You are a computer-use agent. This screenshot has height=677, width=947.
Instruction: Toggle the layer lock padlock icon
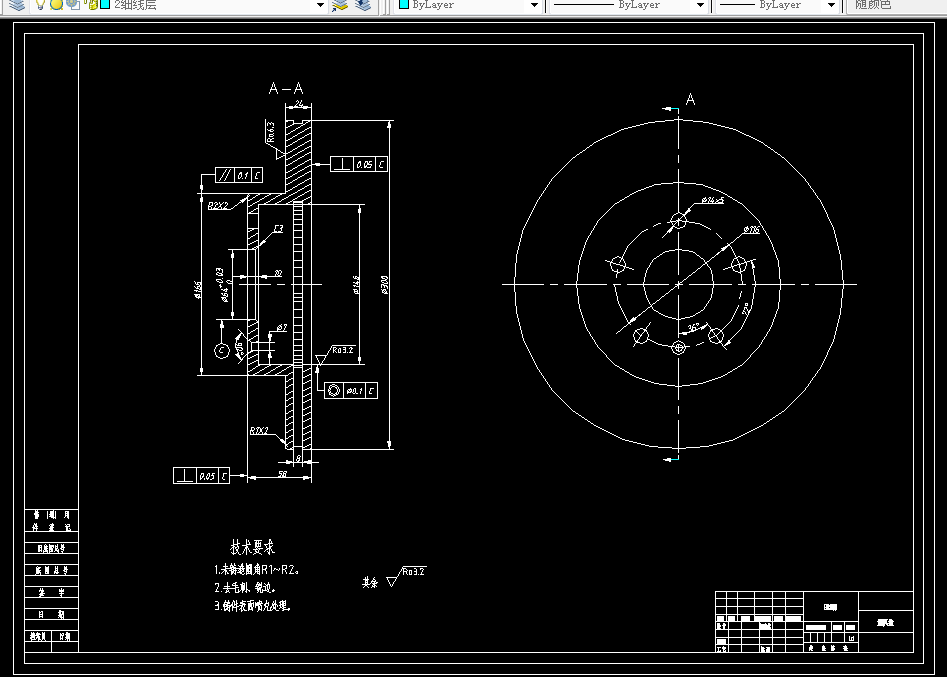click(x=92, y=5)
